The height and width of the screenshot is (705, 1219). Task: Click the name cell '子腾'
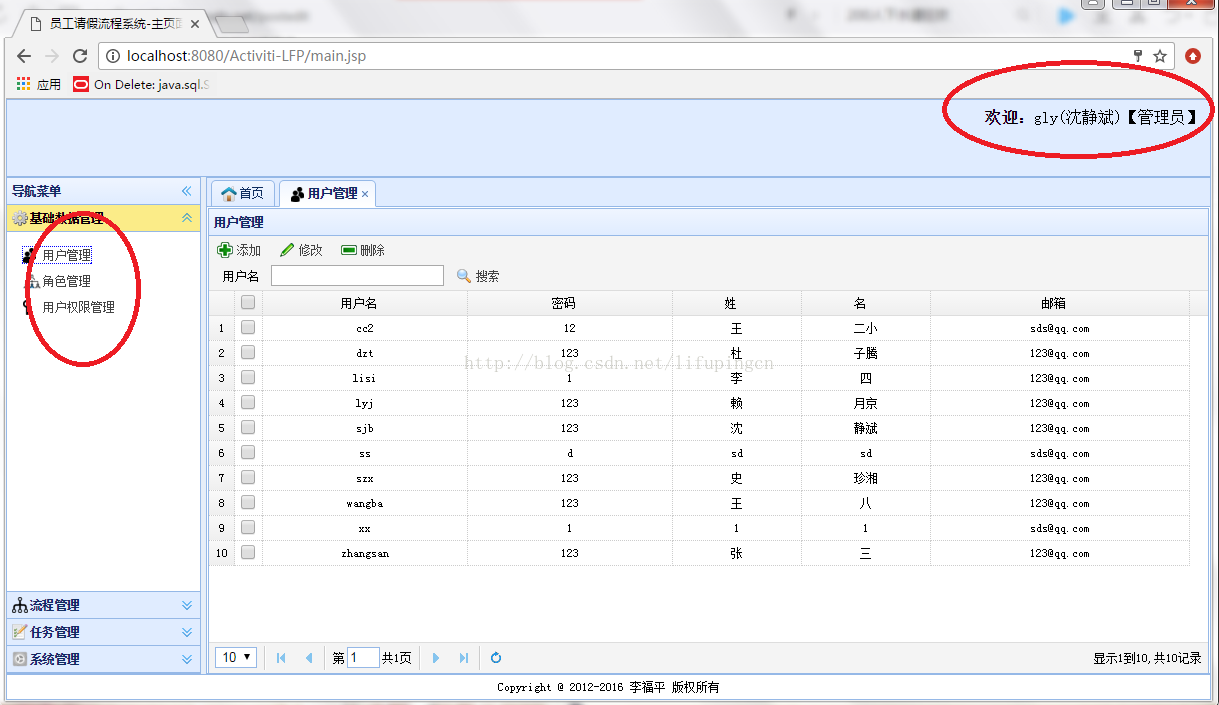tap(866, 353)
